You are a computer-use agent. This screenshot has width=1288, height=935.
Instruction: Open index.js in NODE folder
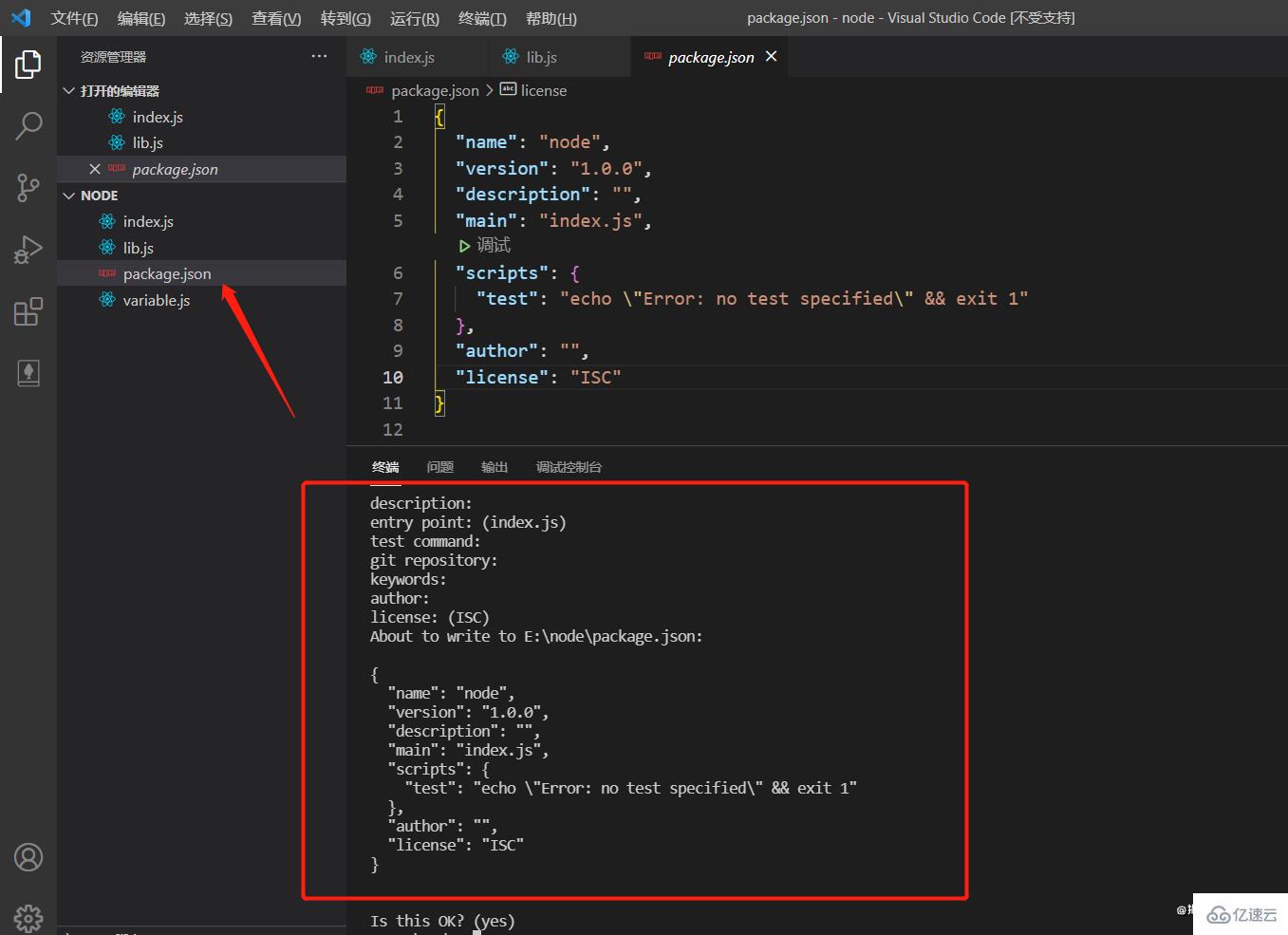(201, 221)
